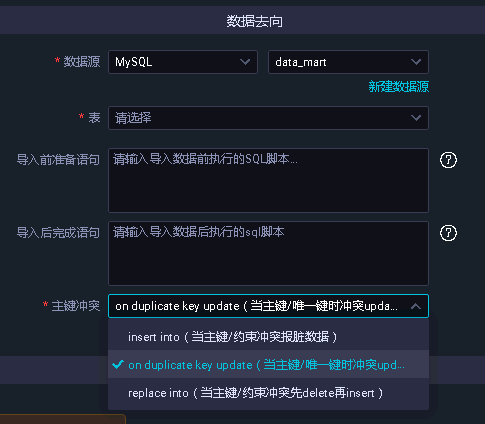Open help for 导入前准备语句 field

[448, 160]
